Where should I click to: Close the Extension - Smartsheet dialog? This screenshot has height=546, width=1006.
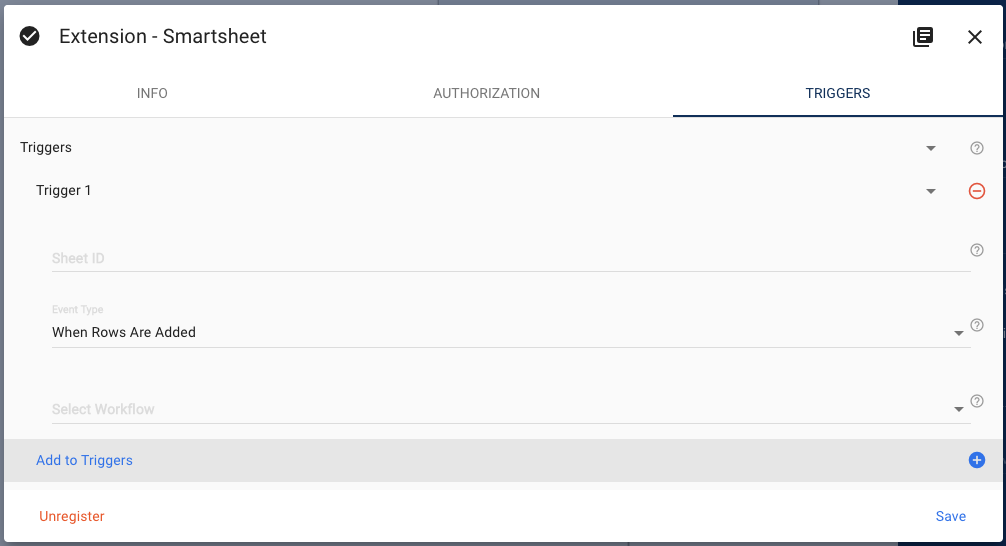pos(975,37)
